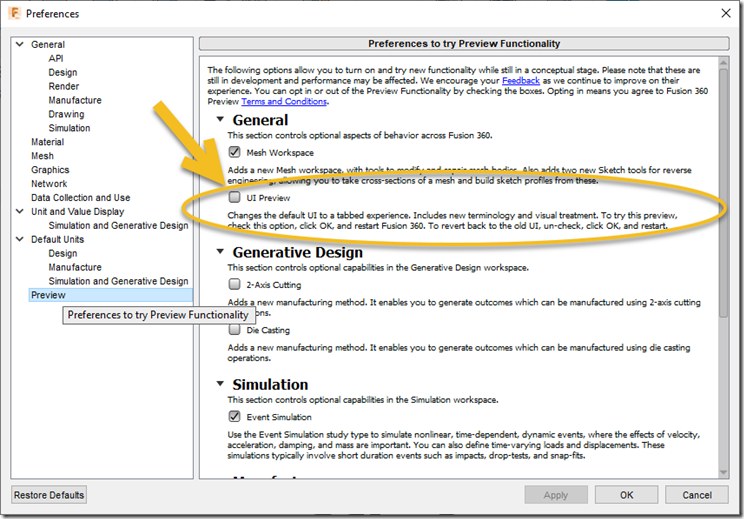The height and width of the screenshot is (519, 744).
Task: Click the 2-Axis Cutting label
Action: [x=274, y=285]
